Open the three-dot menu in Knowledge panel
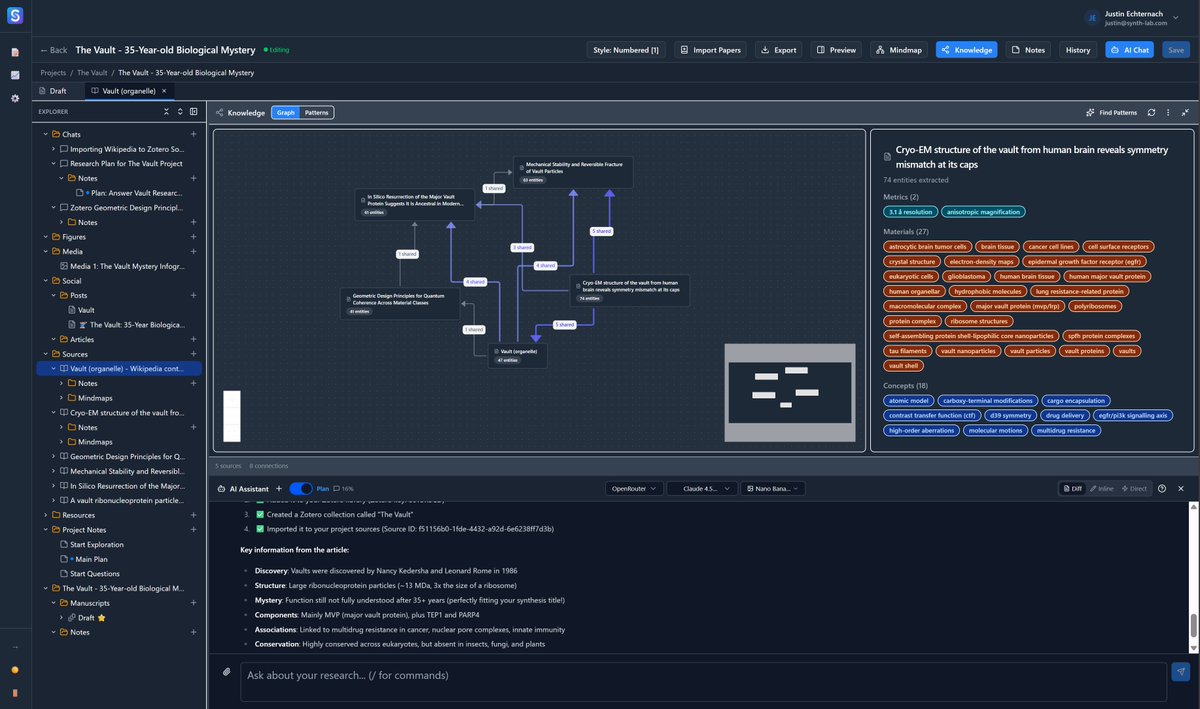This screenshot has height=709, width=1200. 1168,113
